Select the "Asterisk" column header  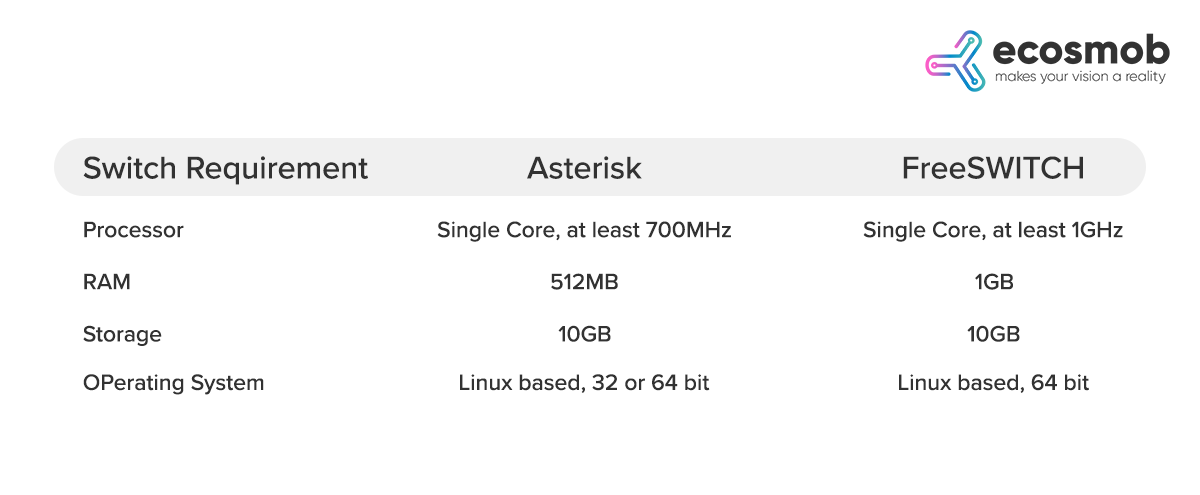coord(584,167)
